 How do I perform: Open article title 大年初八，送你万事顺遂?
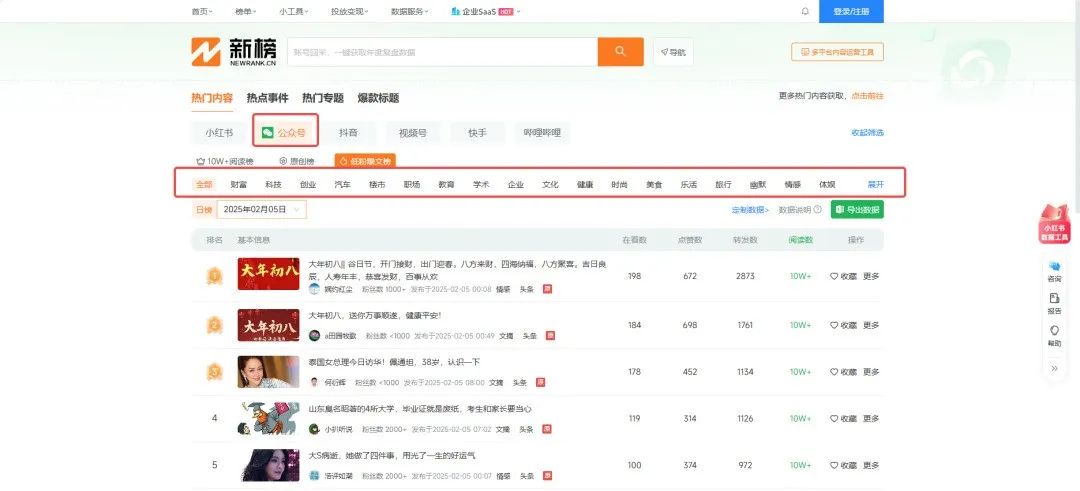375,315
